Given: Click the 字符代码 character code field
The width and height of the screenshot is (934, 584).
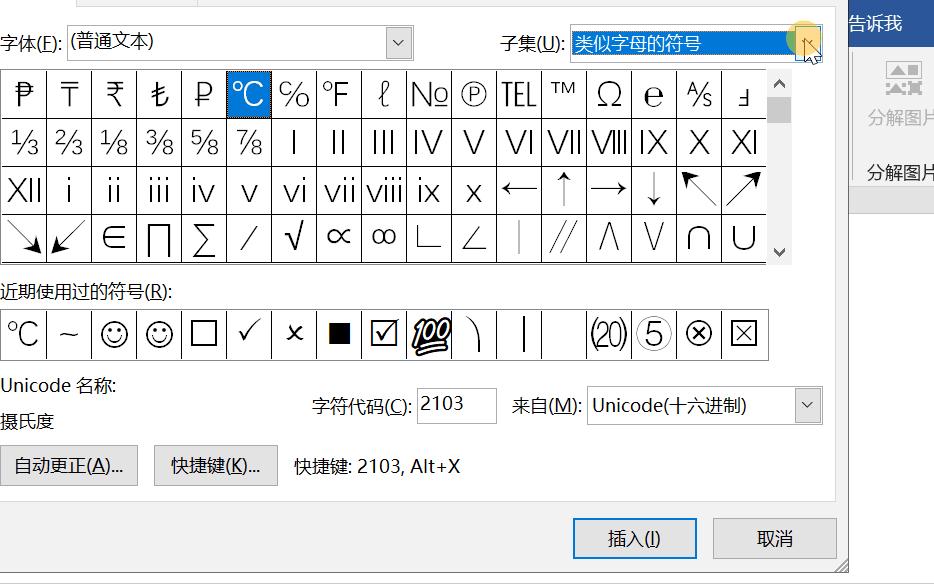Looking at the screenshot, I should [x=456, y=405].
